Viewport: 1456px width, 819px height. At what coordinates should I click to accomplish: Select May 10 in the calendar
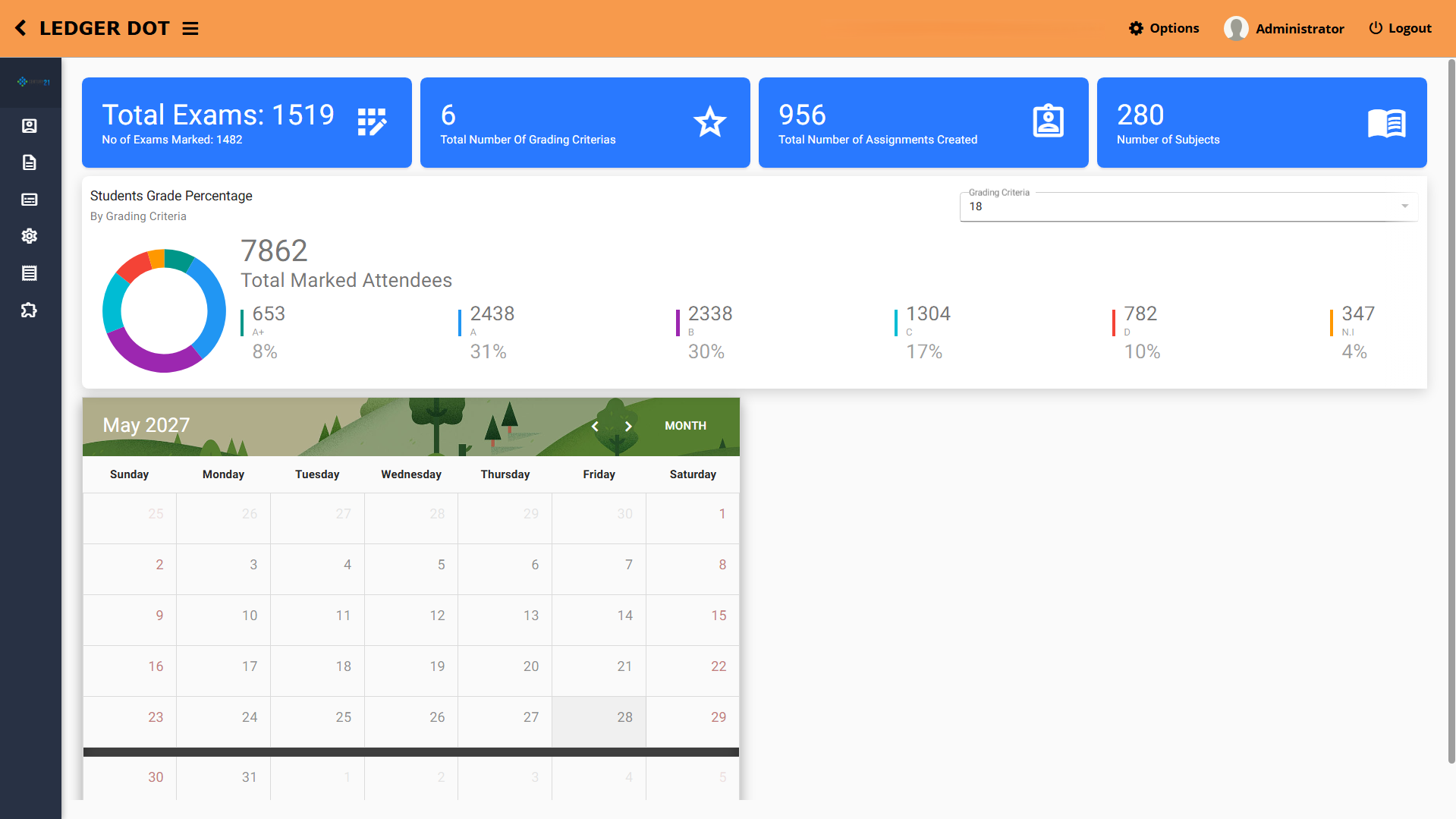click(x=223, y=620)
